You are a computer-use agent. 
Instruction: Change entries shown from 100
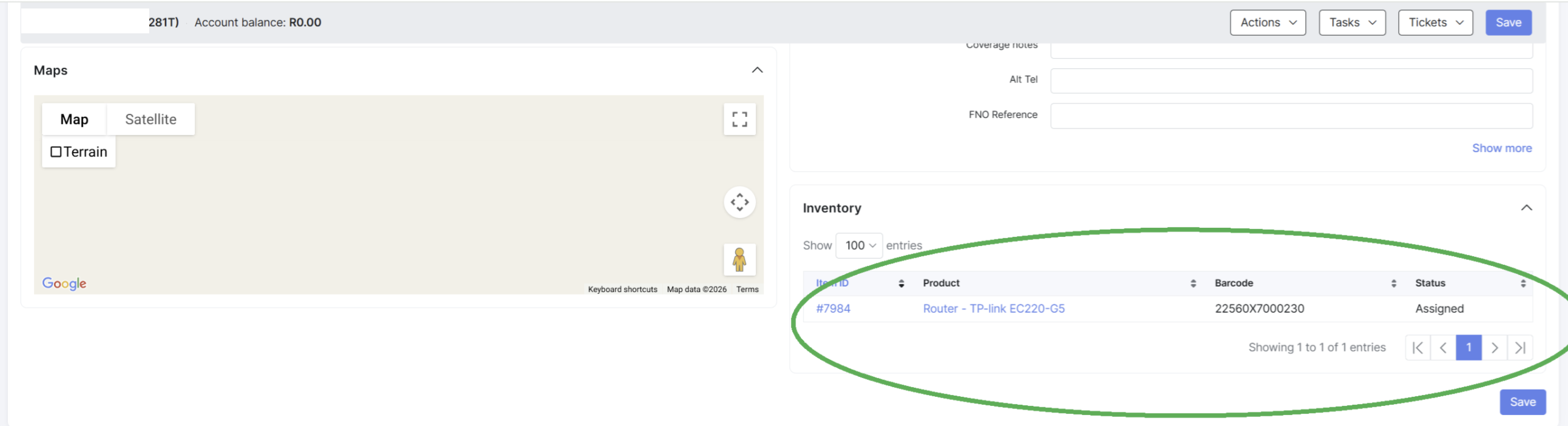point(858,245)
